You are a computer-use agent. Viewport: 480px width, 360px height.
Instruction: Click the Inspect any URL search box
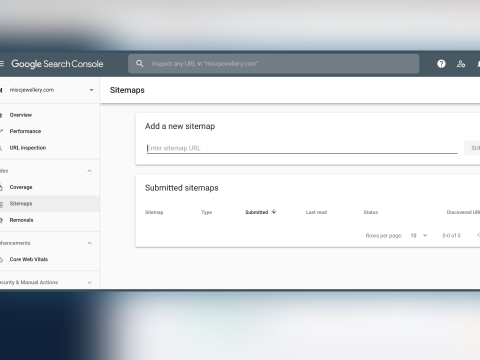point(273,64)
